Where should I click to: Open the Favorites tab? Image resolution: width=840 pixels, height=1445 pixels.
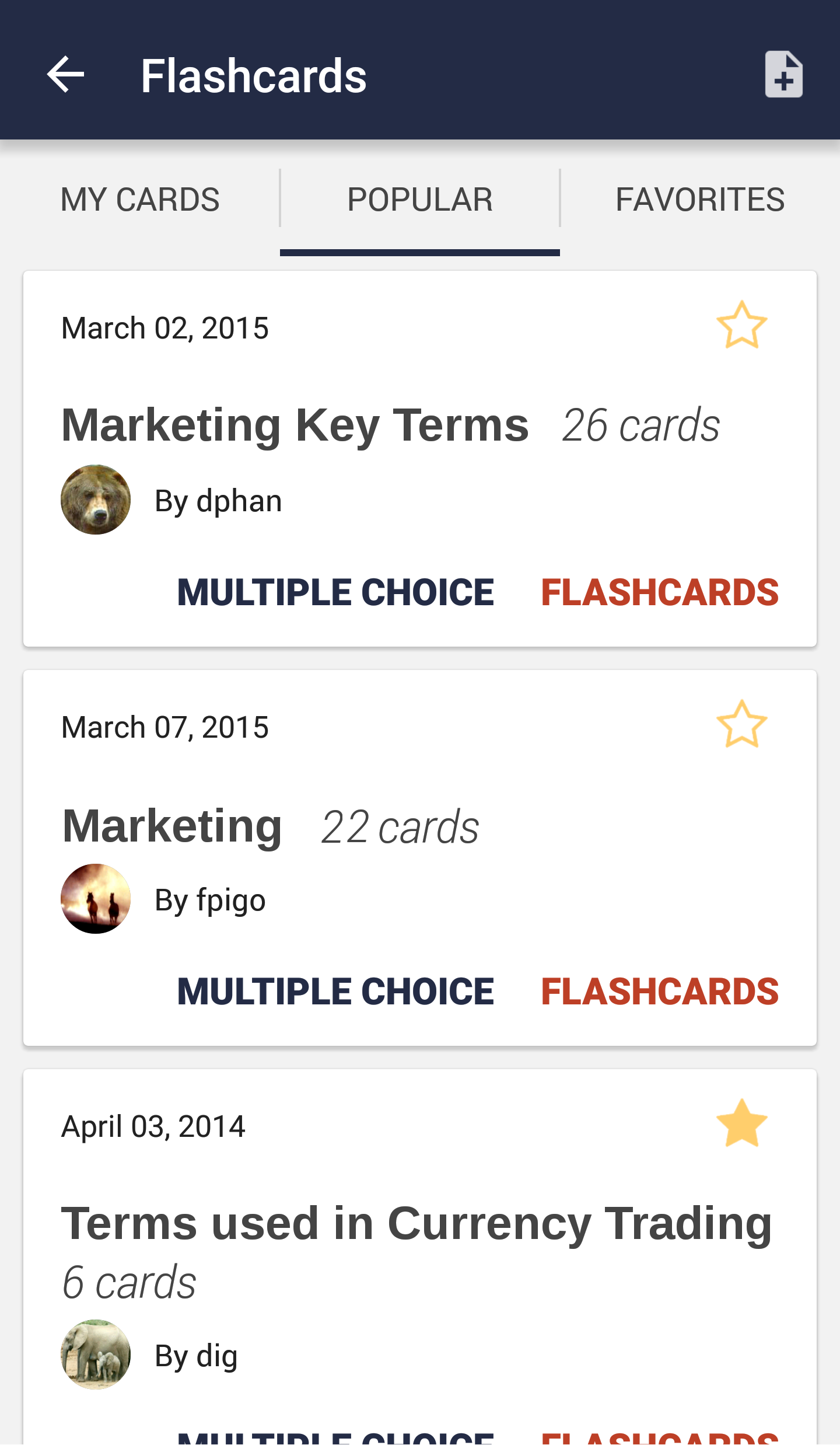[x=700, y=200]
